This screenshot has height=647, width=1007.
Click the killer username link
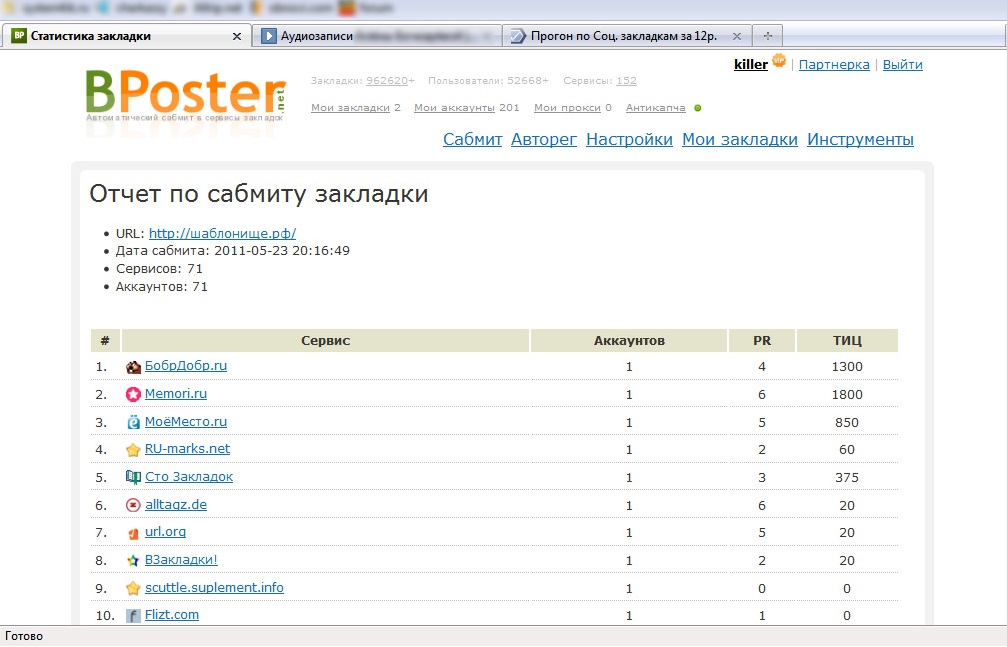coord(751,64)
